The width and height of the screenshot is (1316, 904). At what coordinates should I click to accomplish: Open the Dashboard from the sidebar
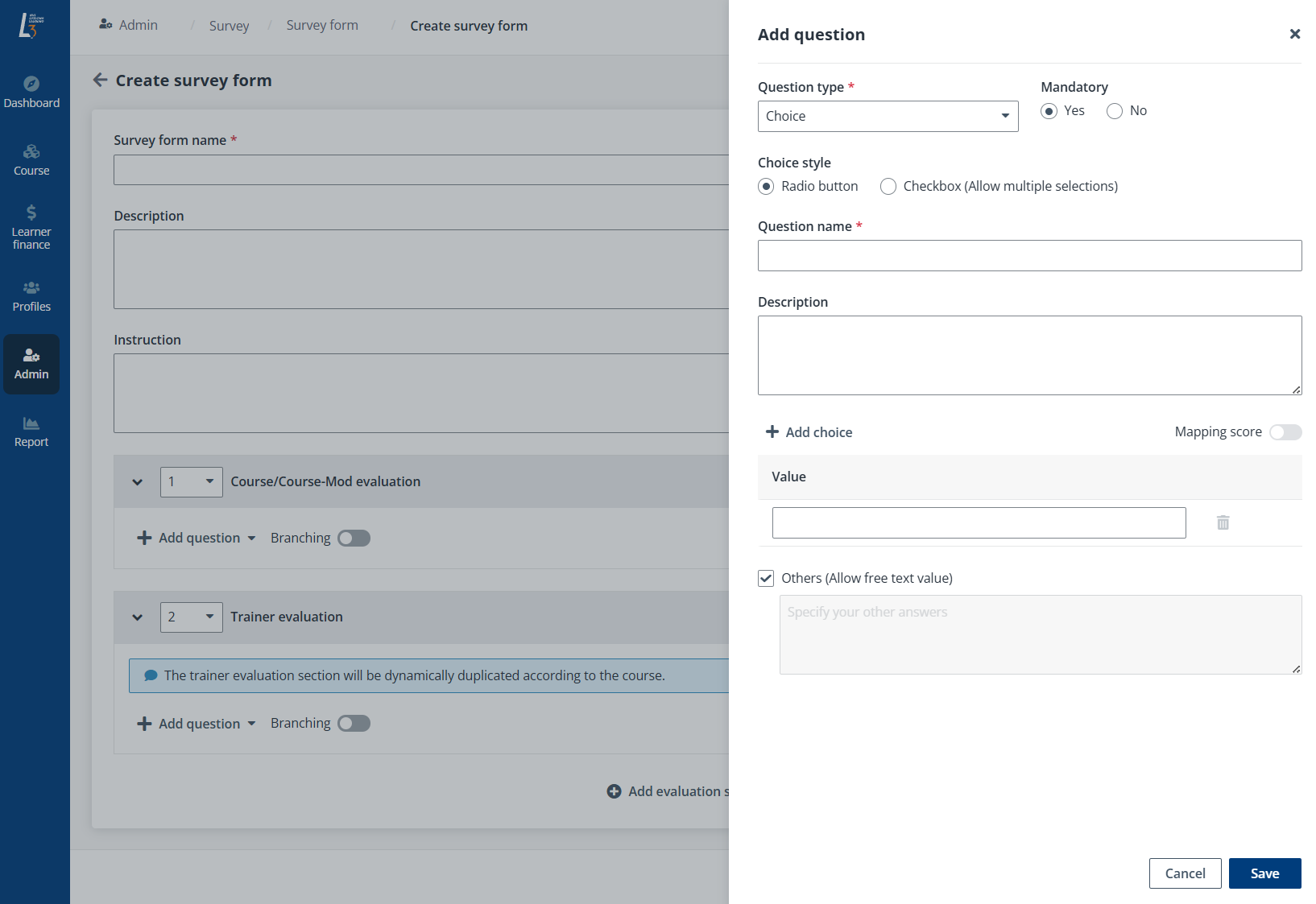click(31, 90)
